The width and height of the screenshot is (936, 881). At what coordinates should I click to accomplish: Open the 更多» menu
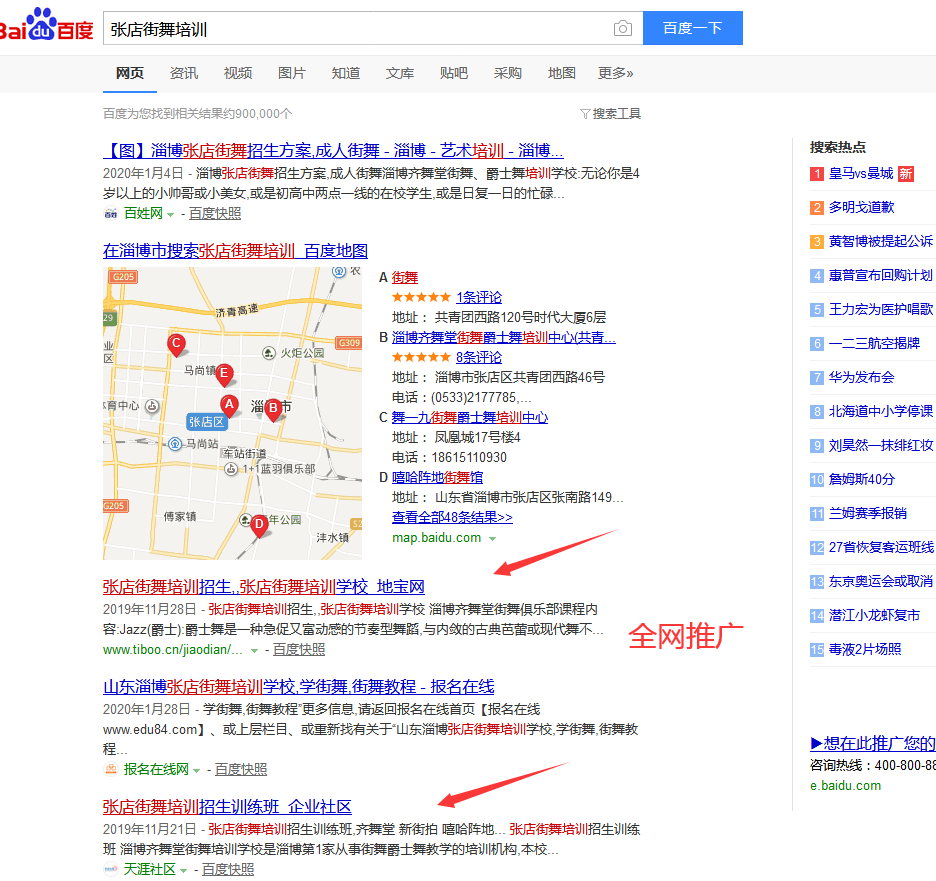[615, 73]
